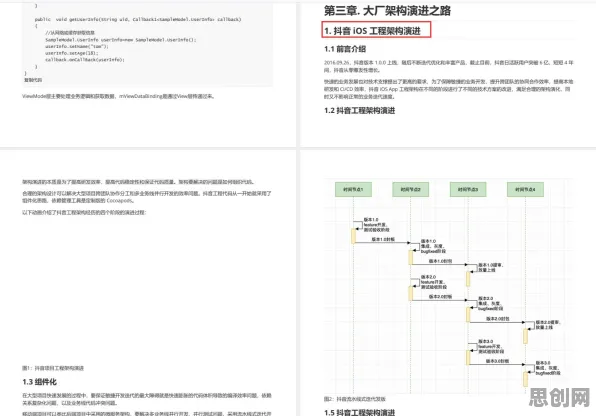Select the heading 1. 抖音 iOS 工程架构演进
Image resolution: width=596 pixels, height=416 pixels.
pyautogui.click(x=372, y=31)
